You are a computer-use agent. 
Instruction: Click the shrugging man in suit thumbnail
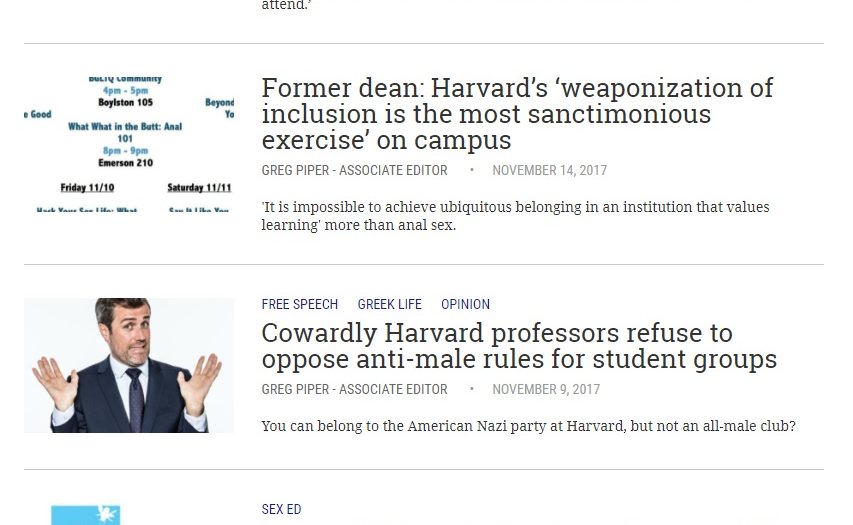129,366
